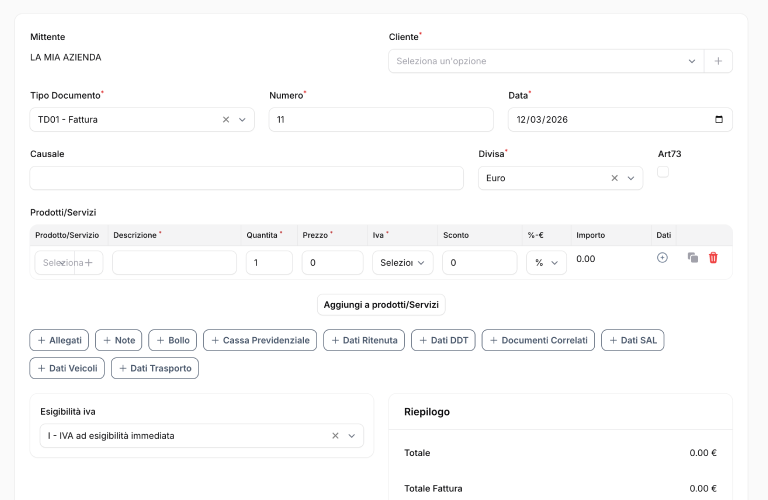Focus the Numero input field
Screen dimensions: 768x500
coord(381,120)
